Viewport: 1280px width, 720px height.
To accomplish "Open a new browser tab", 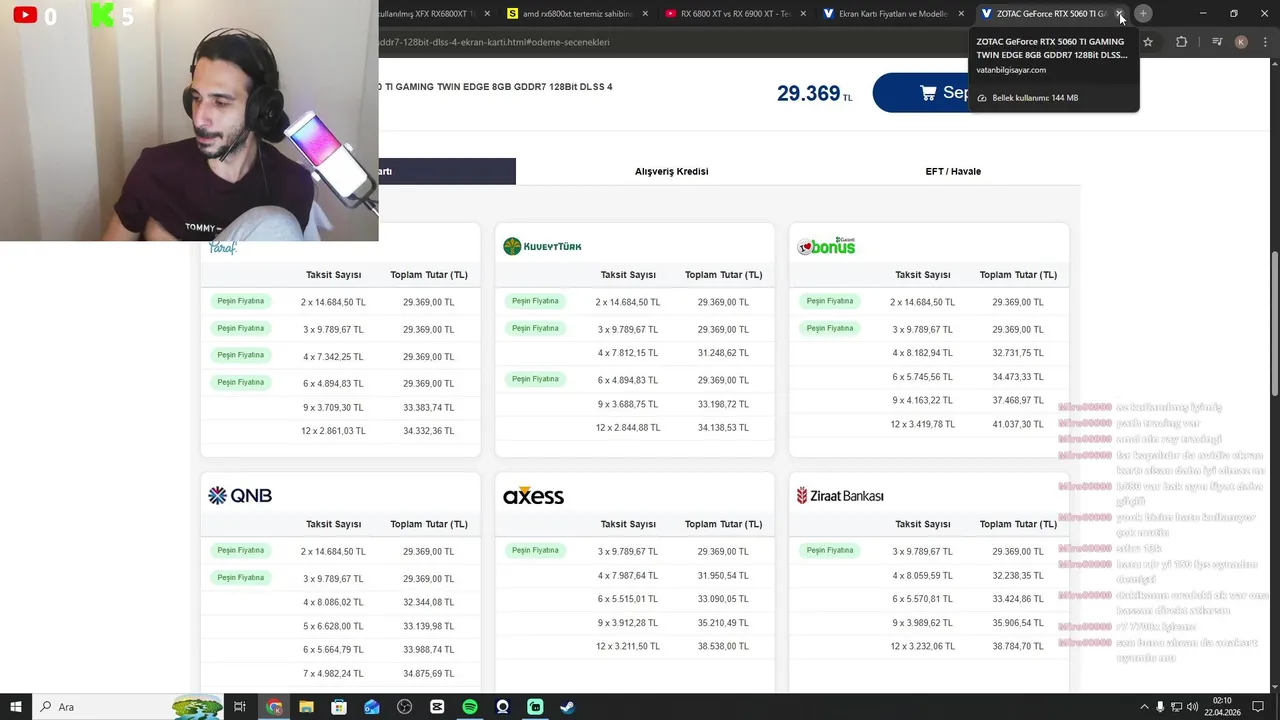I will tap(1143, 14).
